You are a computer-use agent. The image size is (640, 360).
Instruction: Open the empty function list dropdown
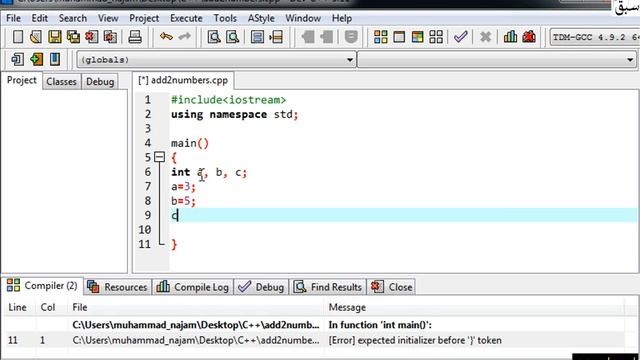(497, 60)
